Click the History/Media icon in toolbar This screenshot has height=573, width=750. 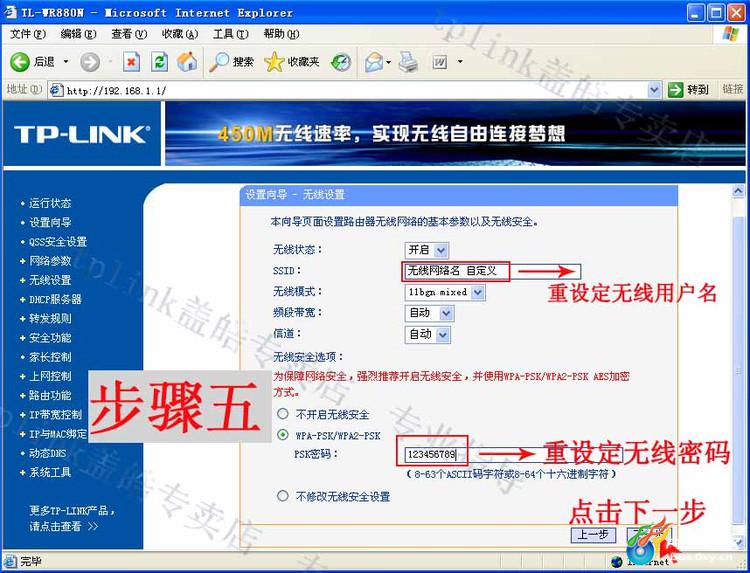(341, 62)
